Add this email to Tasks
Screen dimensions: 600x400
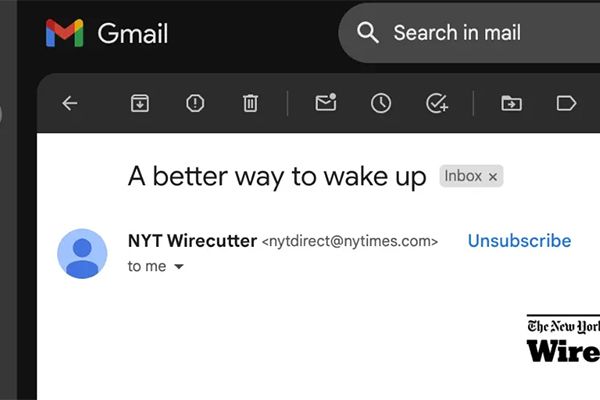(437, 103)
